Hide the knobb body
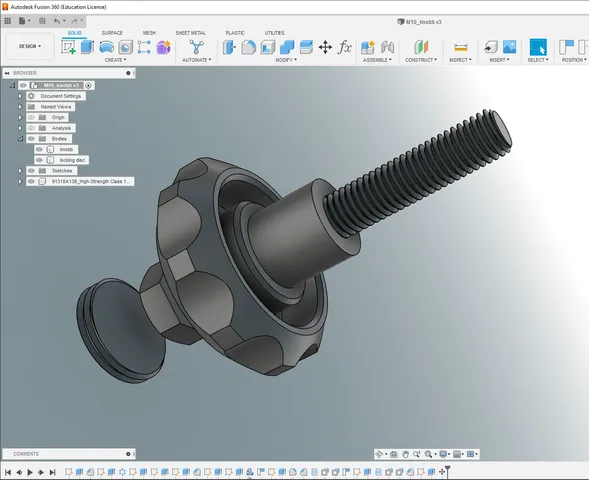The height and width of the screenshot is (480, 589). (39, 149)
